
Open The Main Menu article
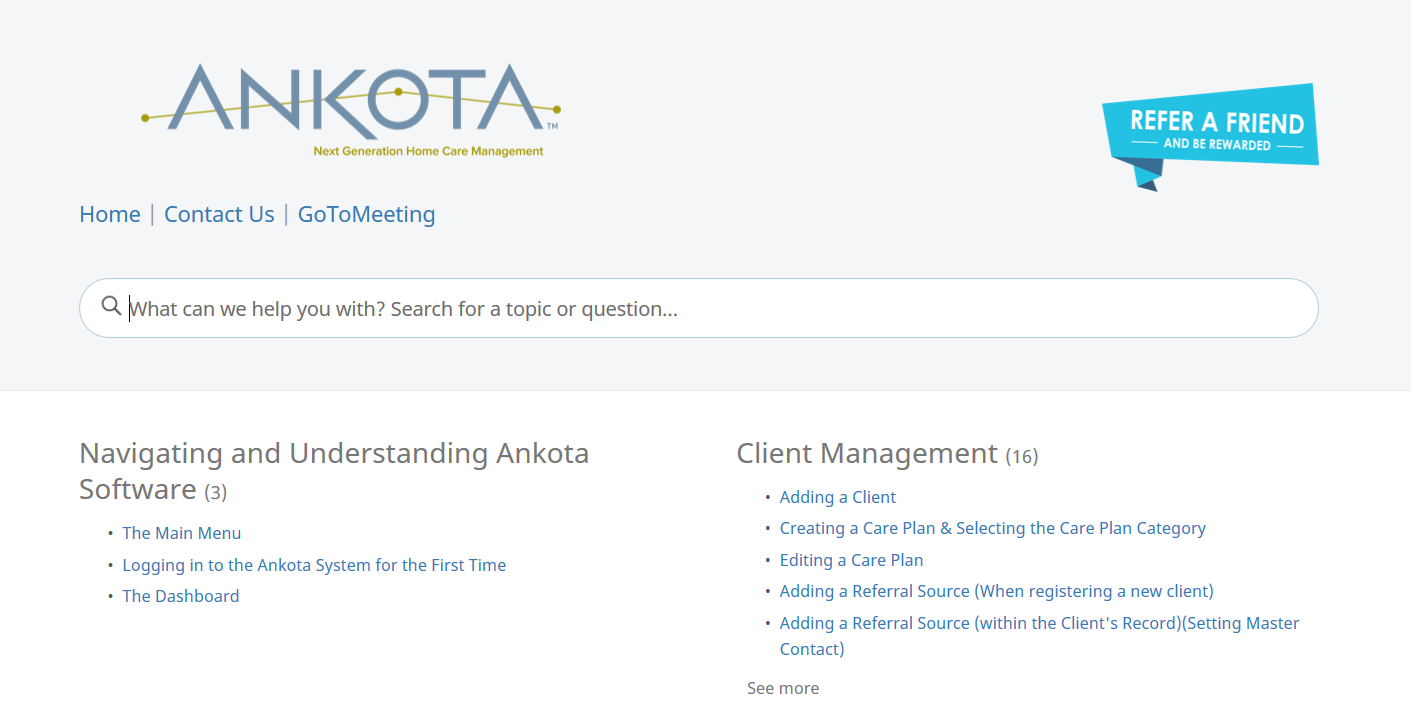click(x=182, y=533)
